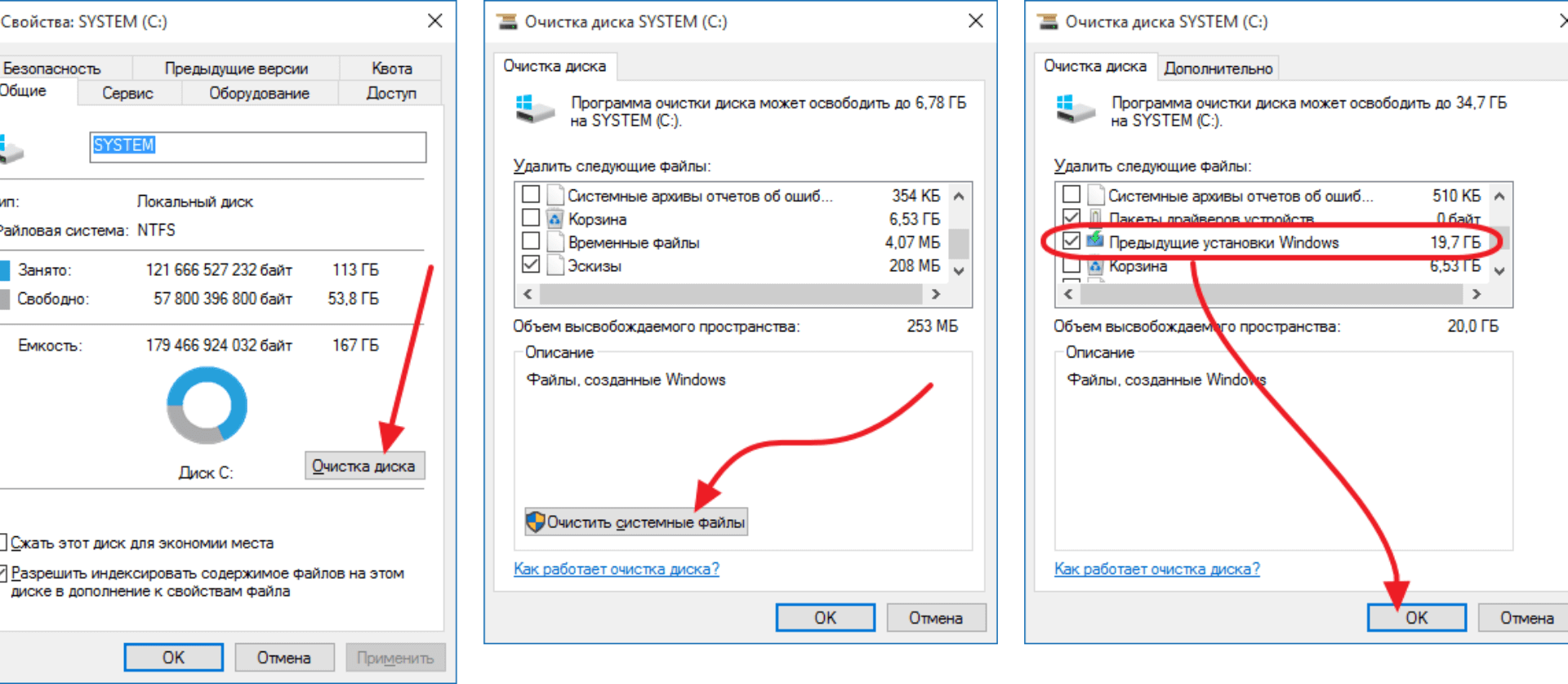Click the Применить button
The image size is (1568, 684).
coord(395,657)
